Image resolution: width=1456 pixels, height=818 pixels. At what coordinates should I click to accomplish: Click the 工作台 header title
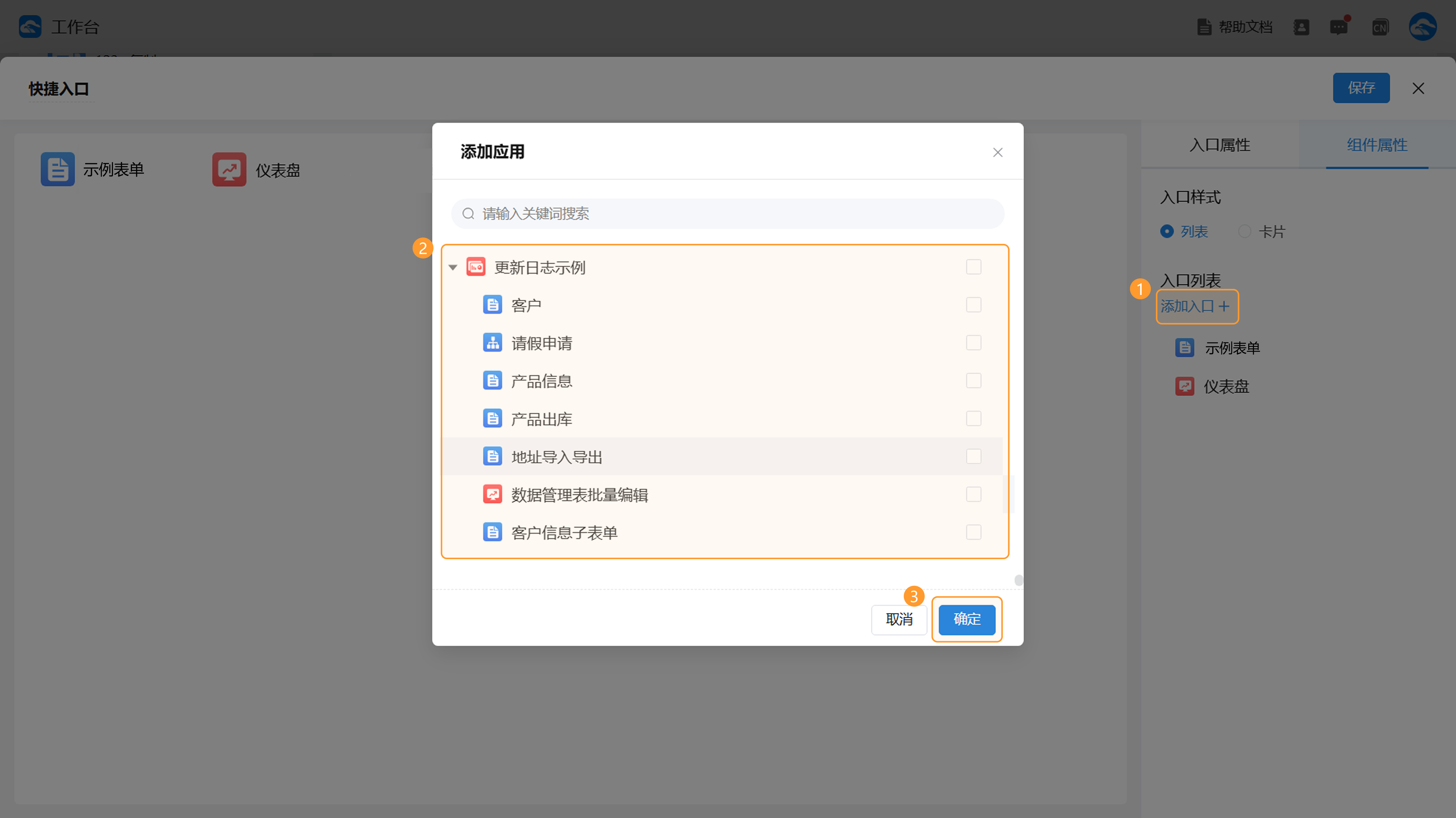pos(75,27)
